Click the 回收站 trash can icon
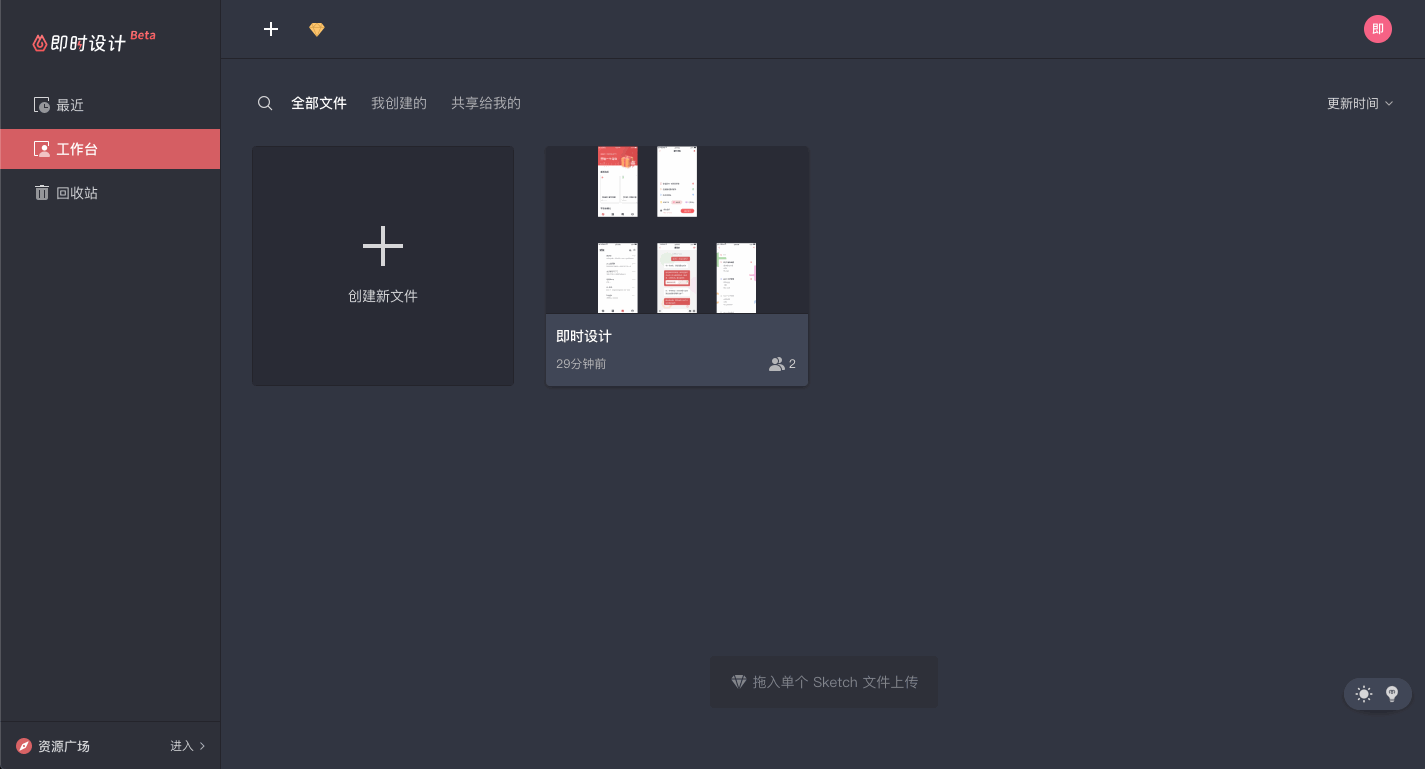 (x=42, y=193)
